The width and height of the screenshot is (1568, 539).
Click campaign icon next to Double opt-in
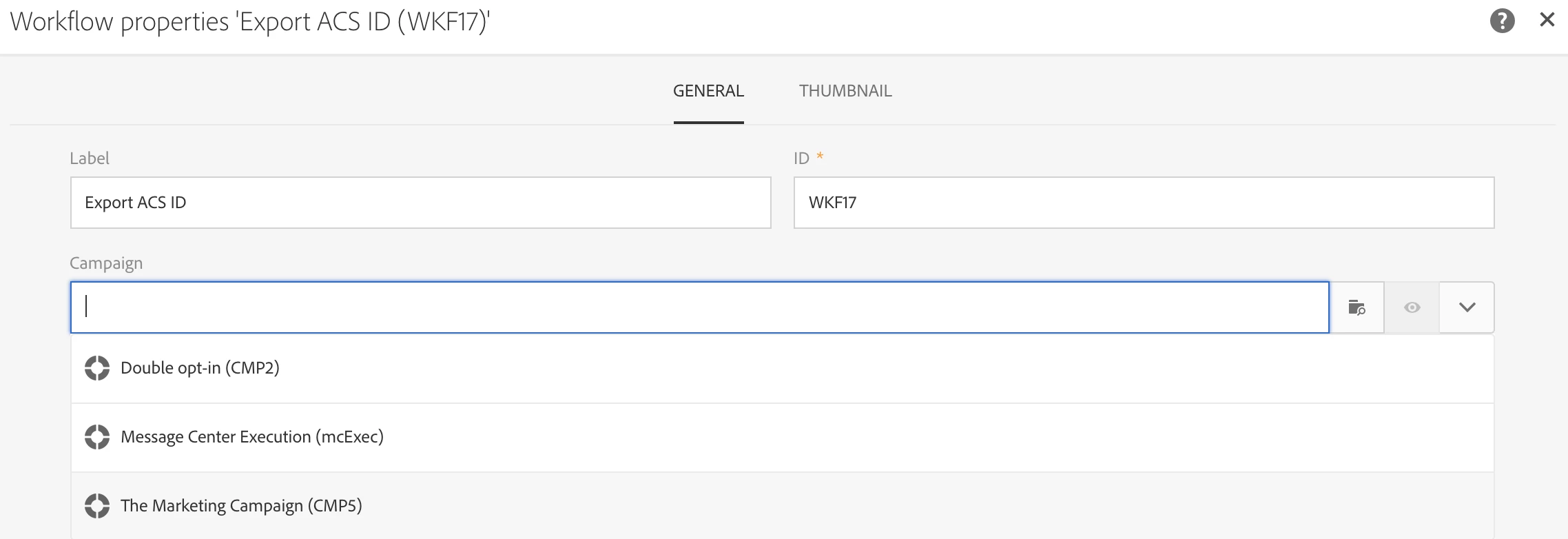(97, 368)
